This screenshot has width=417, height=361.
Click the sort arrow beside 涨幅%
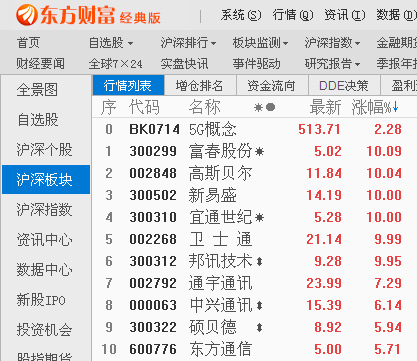click(395, 107)
